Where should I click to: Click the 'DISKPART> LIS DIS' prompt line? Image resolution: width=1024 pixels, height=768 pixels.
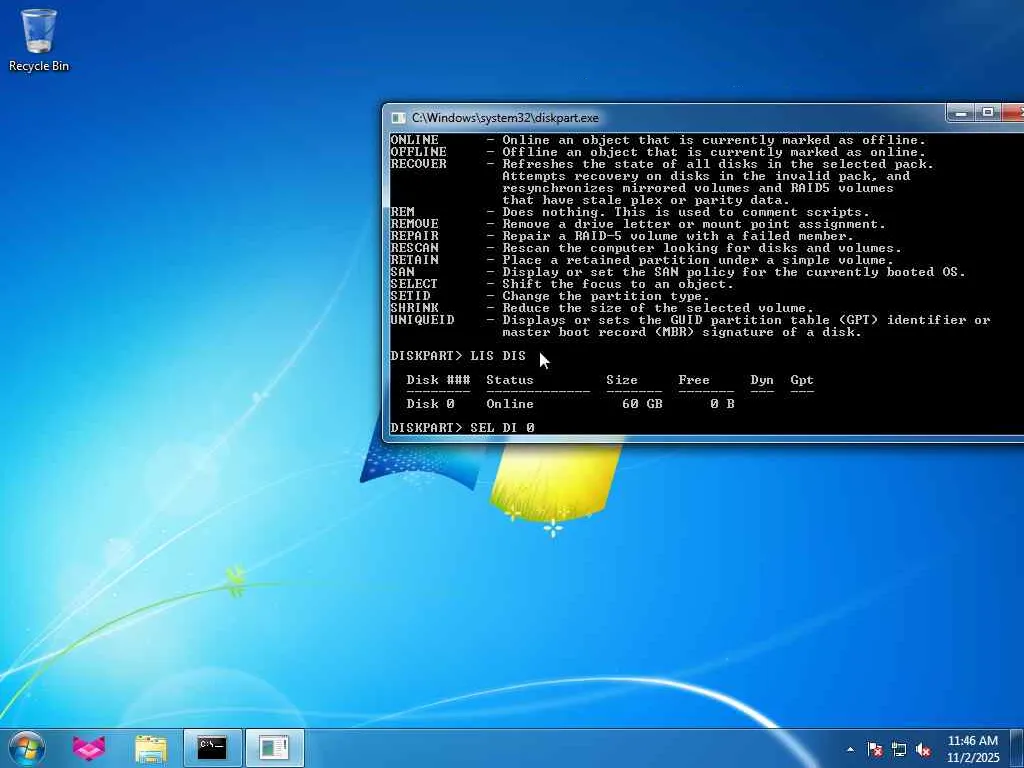pos(458,356)
